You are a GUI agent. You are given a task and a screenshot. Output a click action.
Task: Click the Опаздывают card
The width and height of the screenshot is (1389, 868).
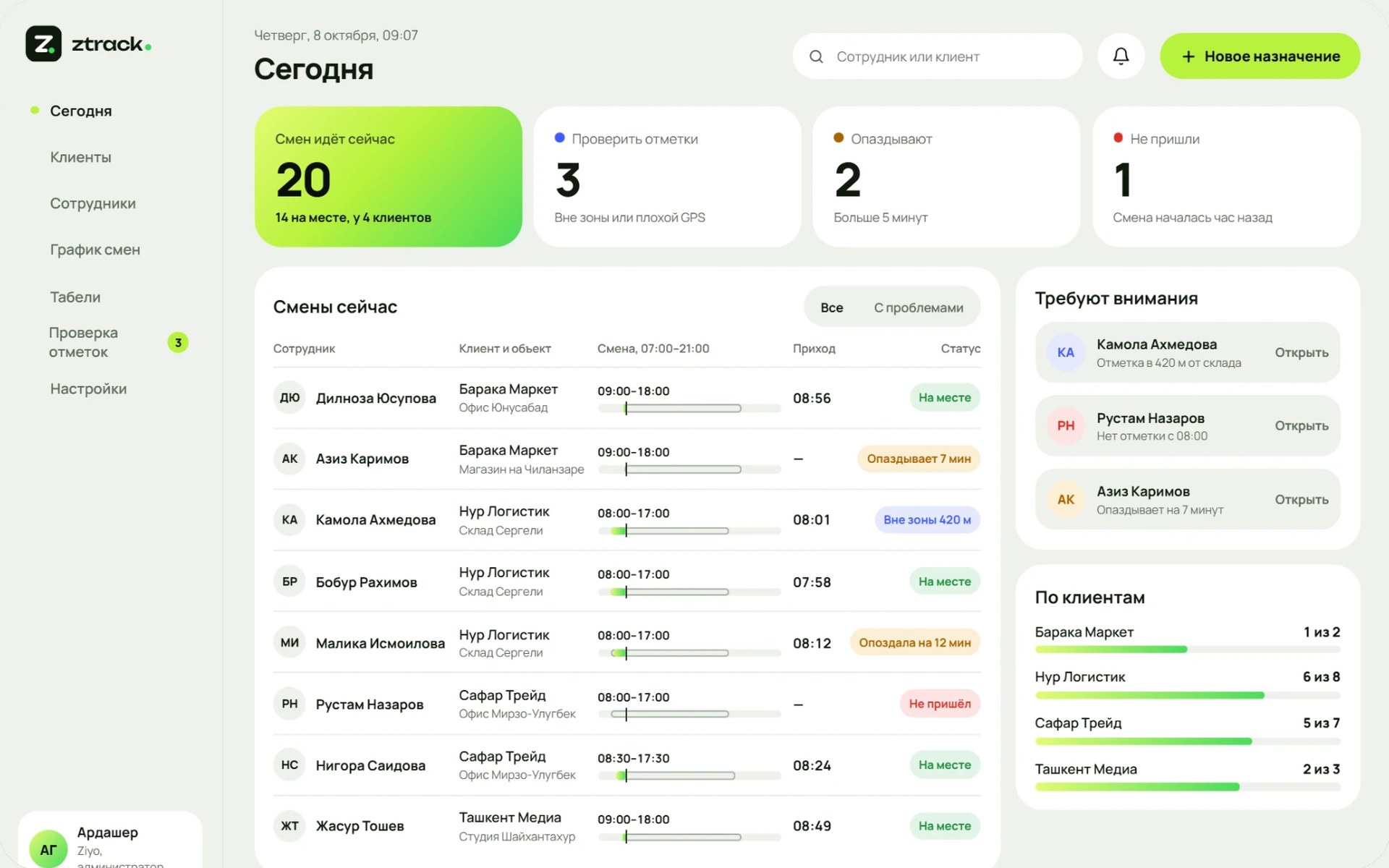coord(946,176)
